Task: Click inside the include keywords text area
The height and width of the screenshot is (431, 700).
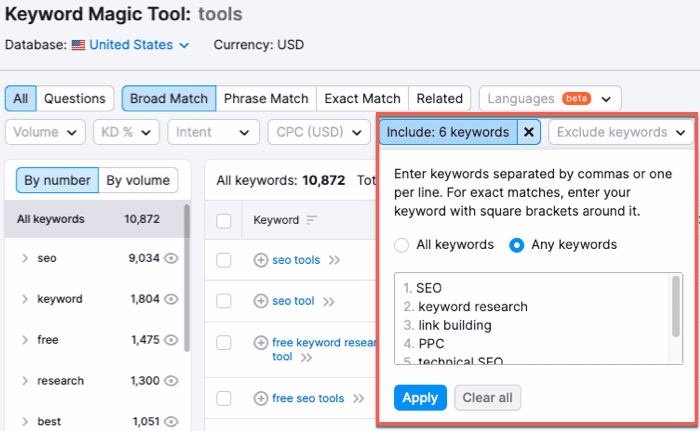Action: click(x=530, y=319)
